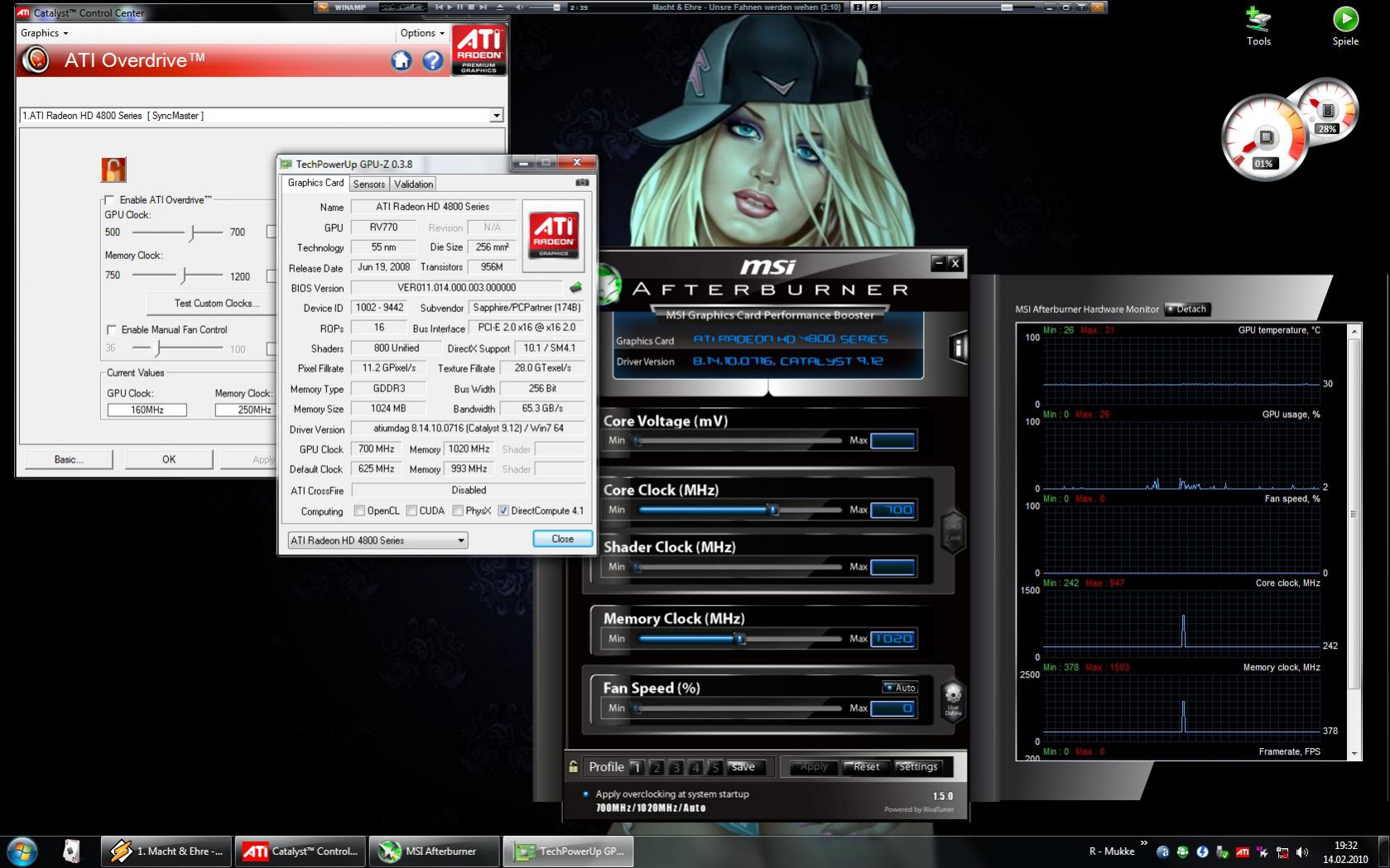Click the ATI Radeon logo in GPU-Z

click(553, 235)
